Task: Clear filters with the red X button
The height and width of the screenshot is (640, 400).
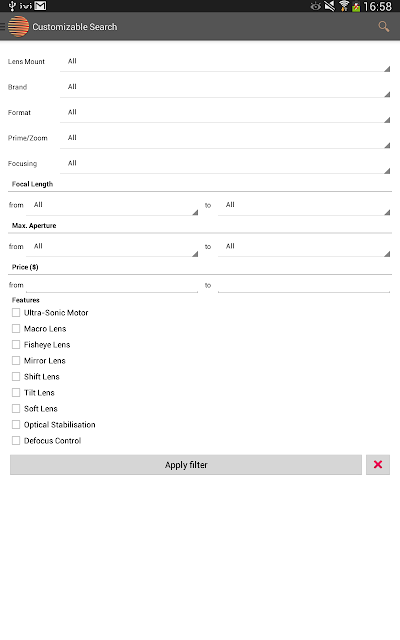Action: 378,464
